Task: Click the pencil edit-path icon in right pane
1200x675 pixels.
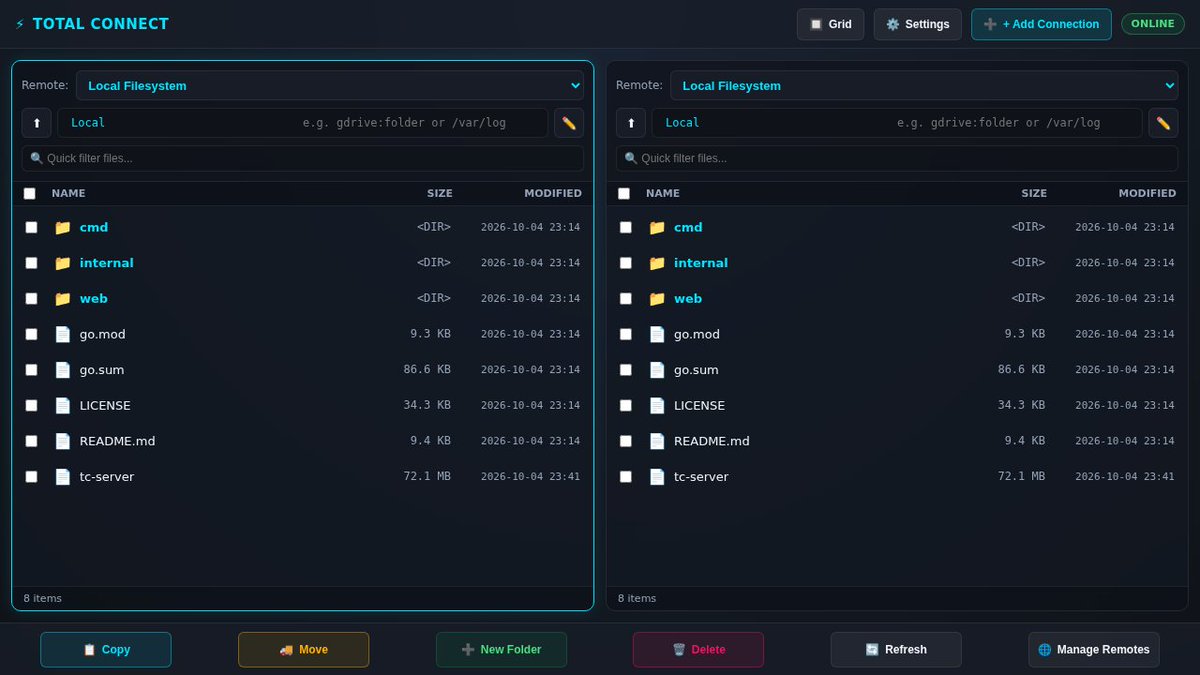Action: click(1163, 123)
